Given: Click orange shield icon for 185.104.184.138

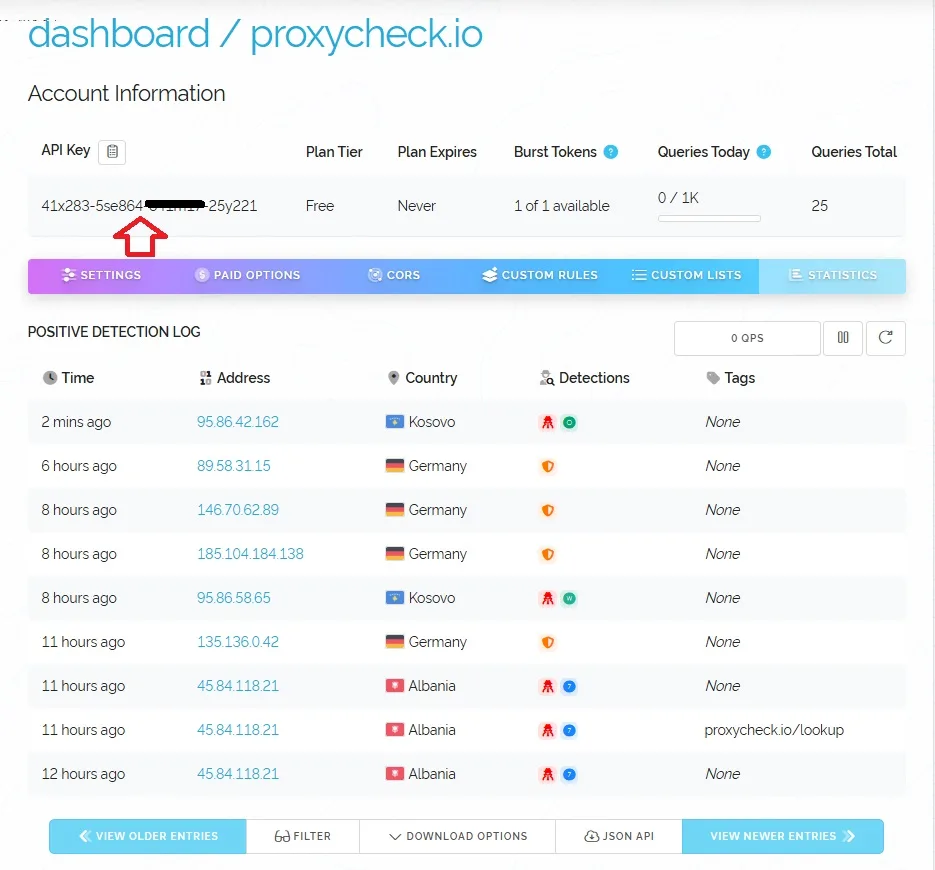Looking at the screenshot, I should tap(547, 555).
